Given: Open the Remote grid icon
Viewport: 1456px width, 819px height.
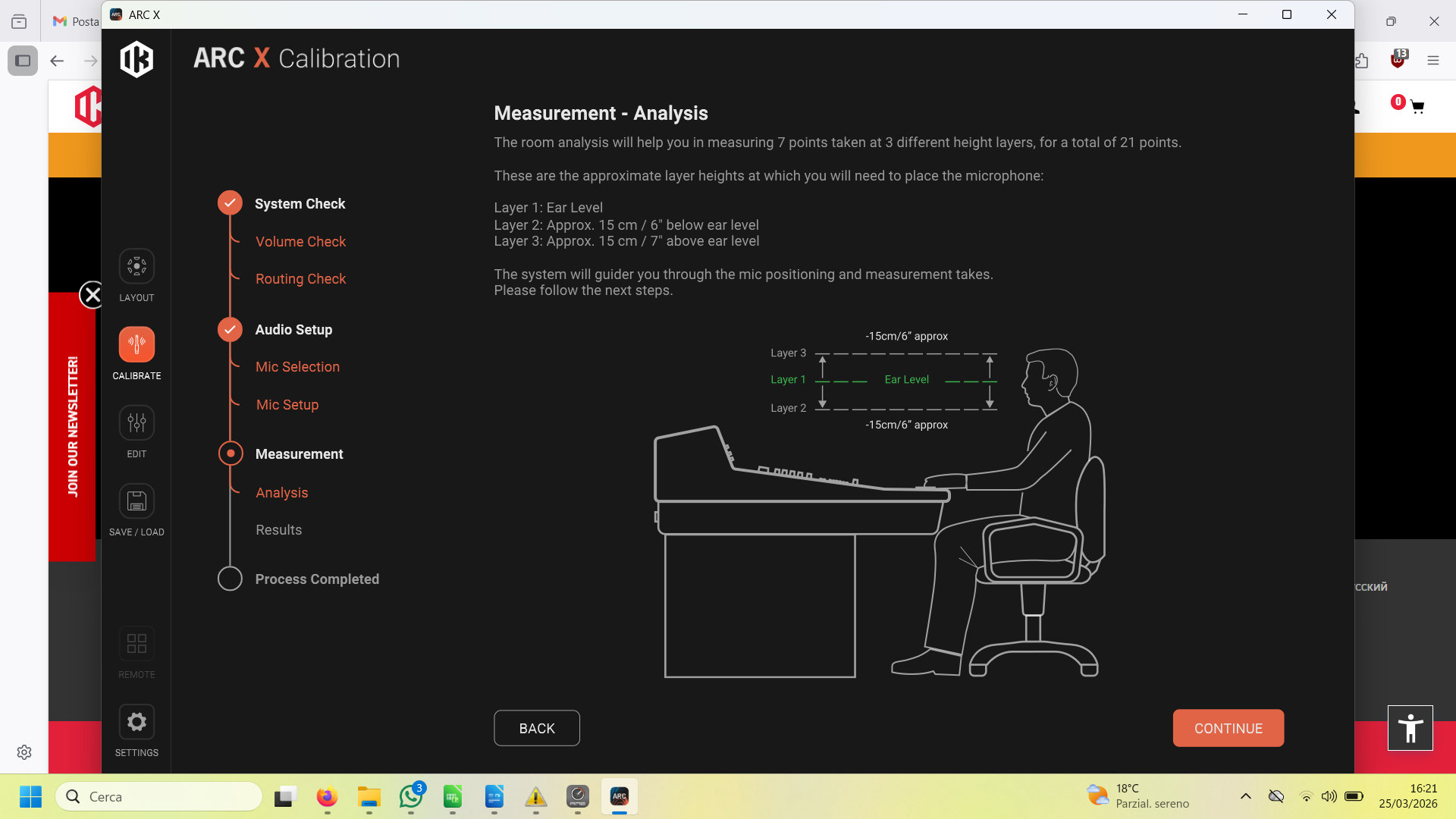Looking at the screenshot, I should tap(136, 644).
